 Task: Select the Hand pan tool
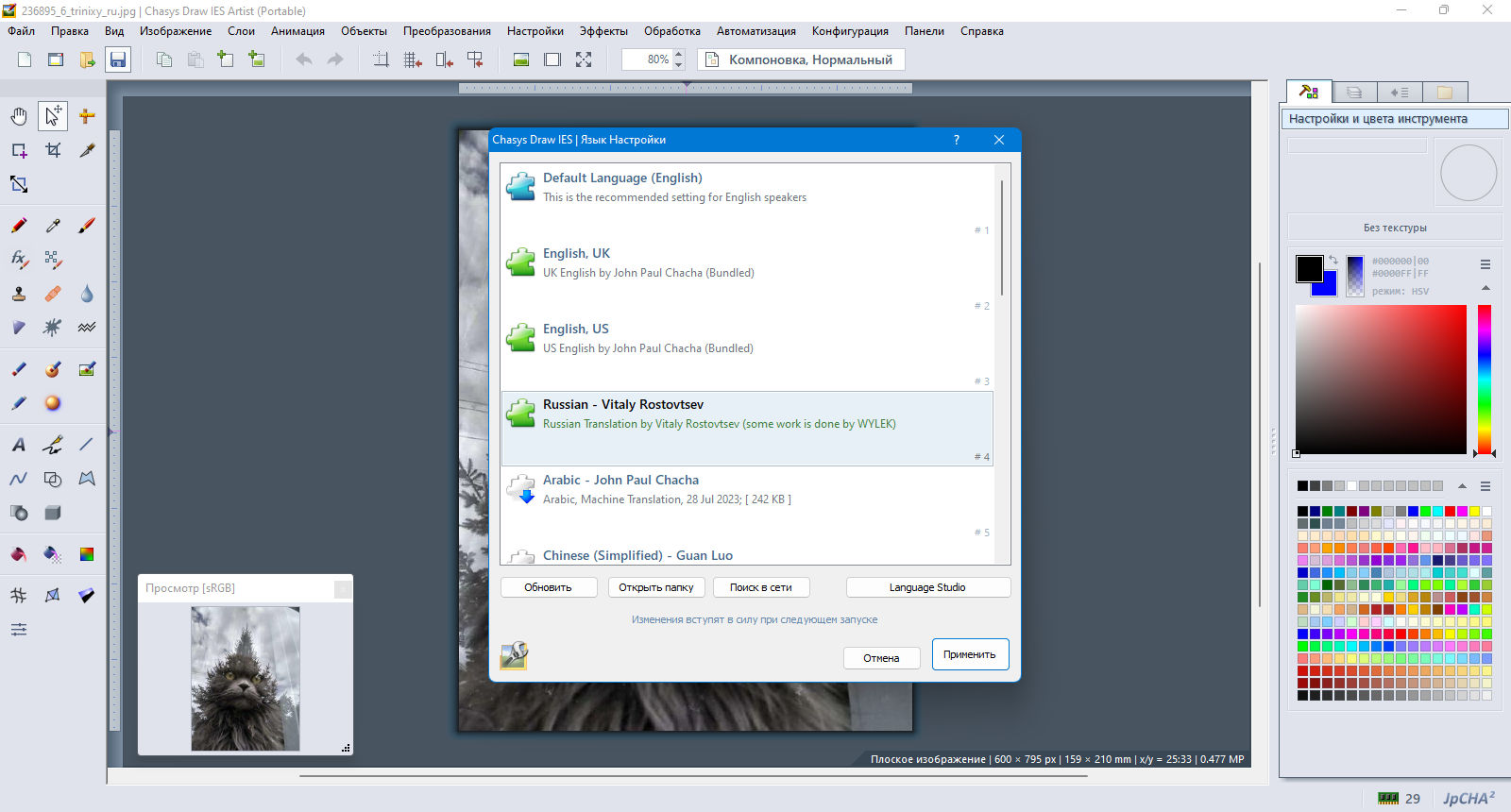click(x=19, y=116)
